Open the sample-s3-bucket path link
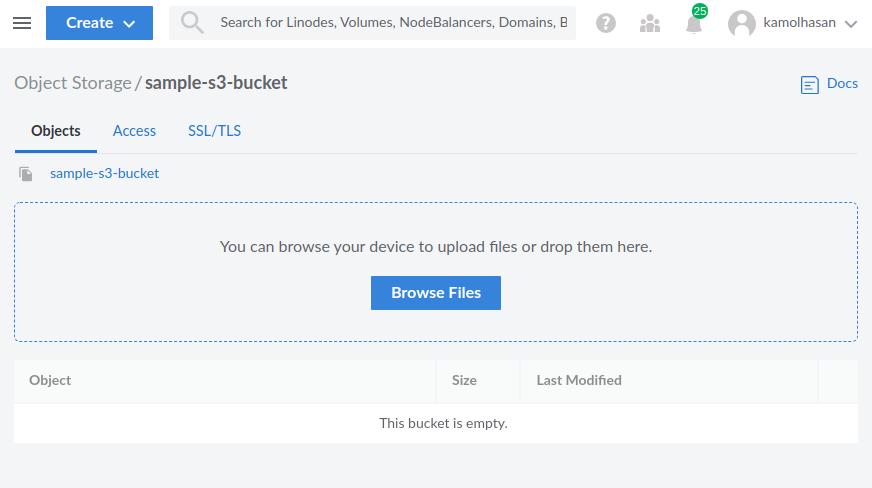Screen dimensions: 872x488 click(104, 173)
